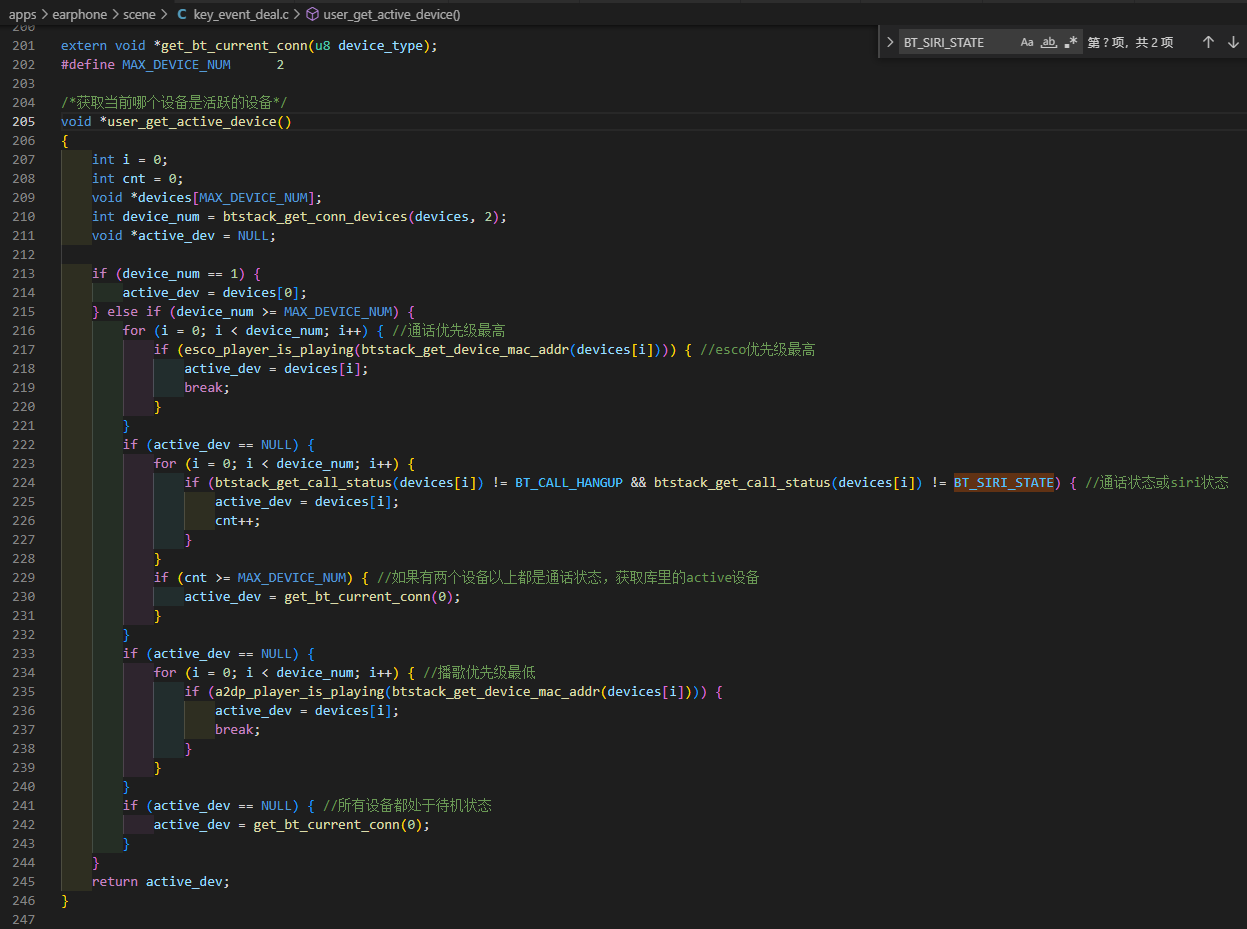Screen dimensions: 1247x929
Task: Go to previous match with up arrow
Action: click(1208, 42)
